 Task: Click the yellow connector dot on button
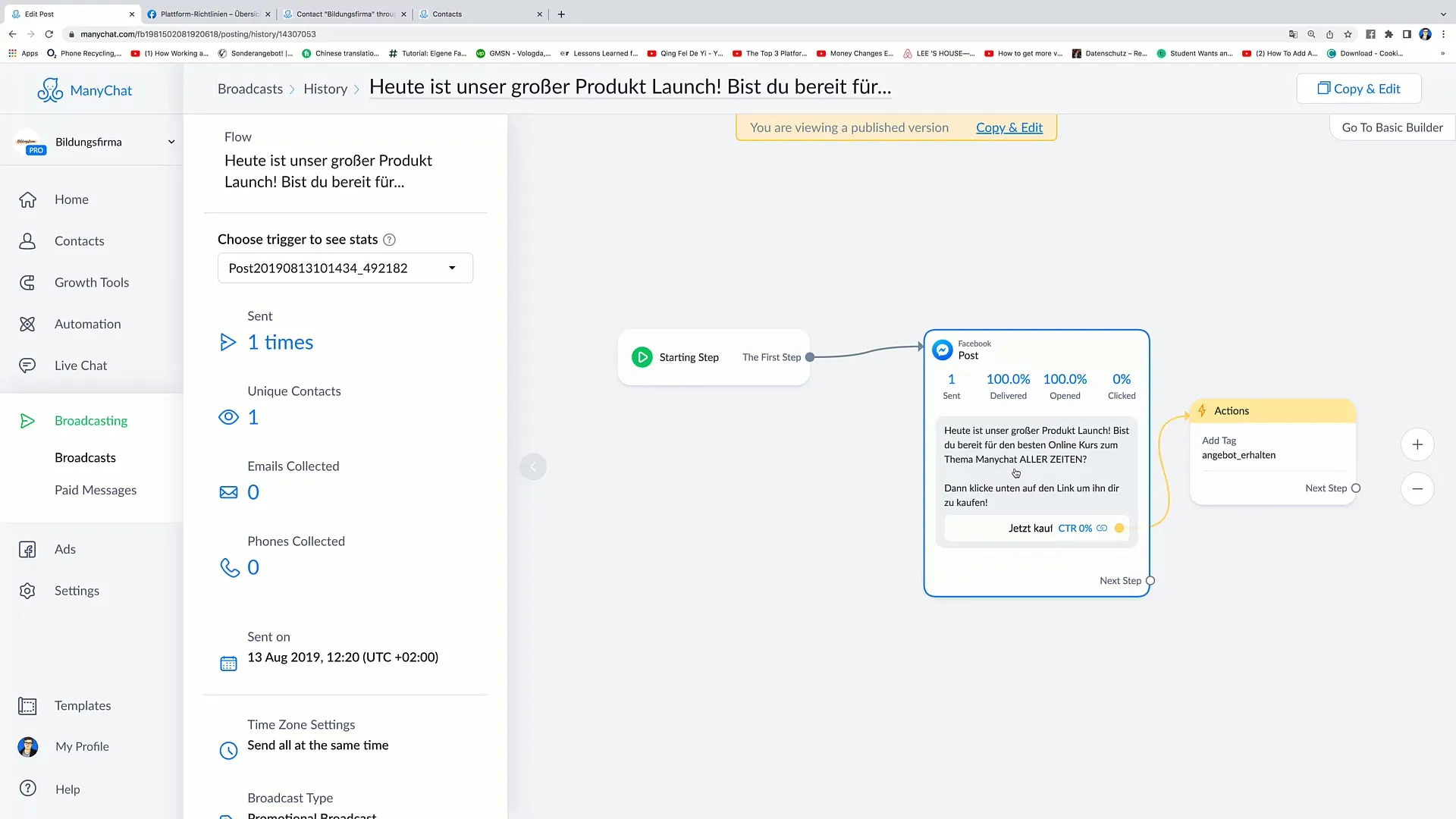(1119, 529)
